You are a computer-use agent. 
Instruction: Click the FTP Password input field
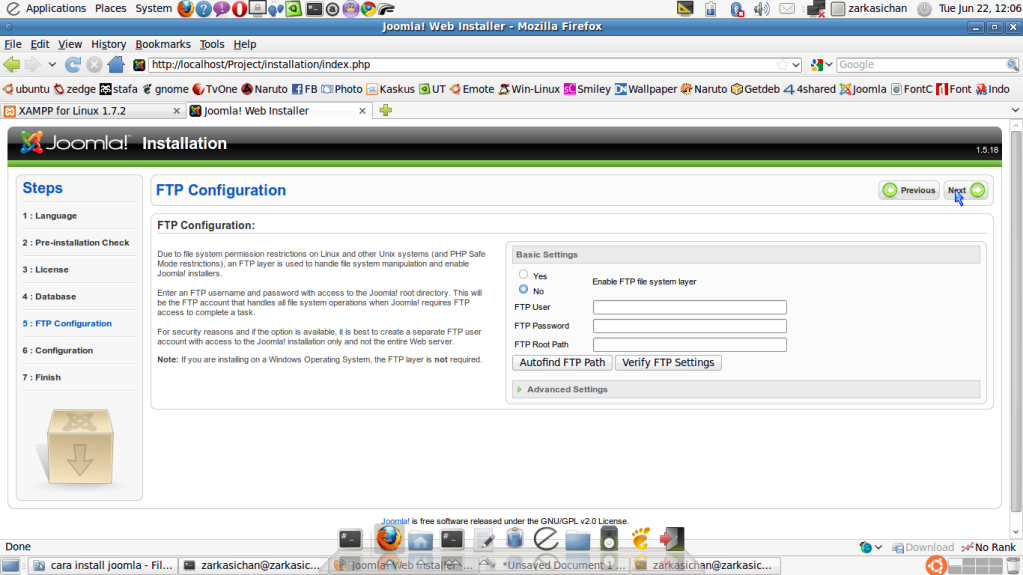(x=690, y=326)
